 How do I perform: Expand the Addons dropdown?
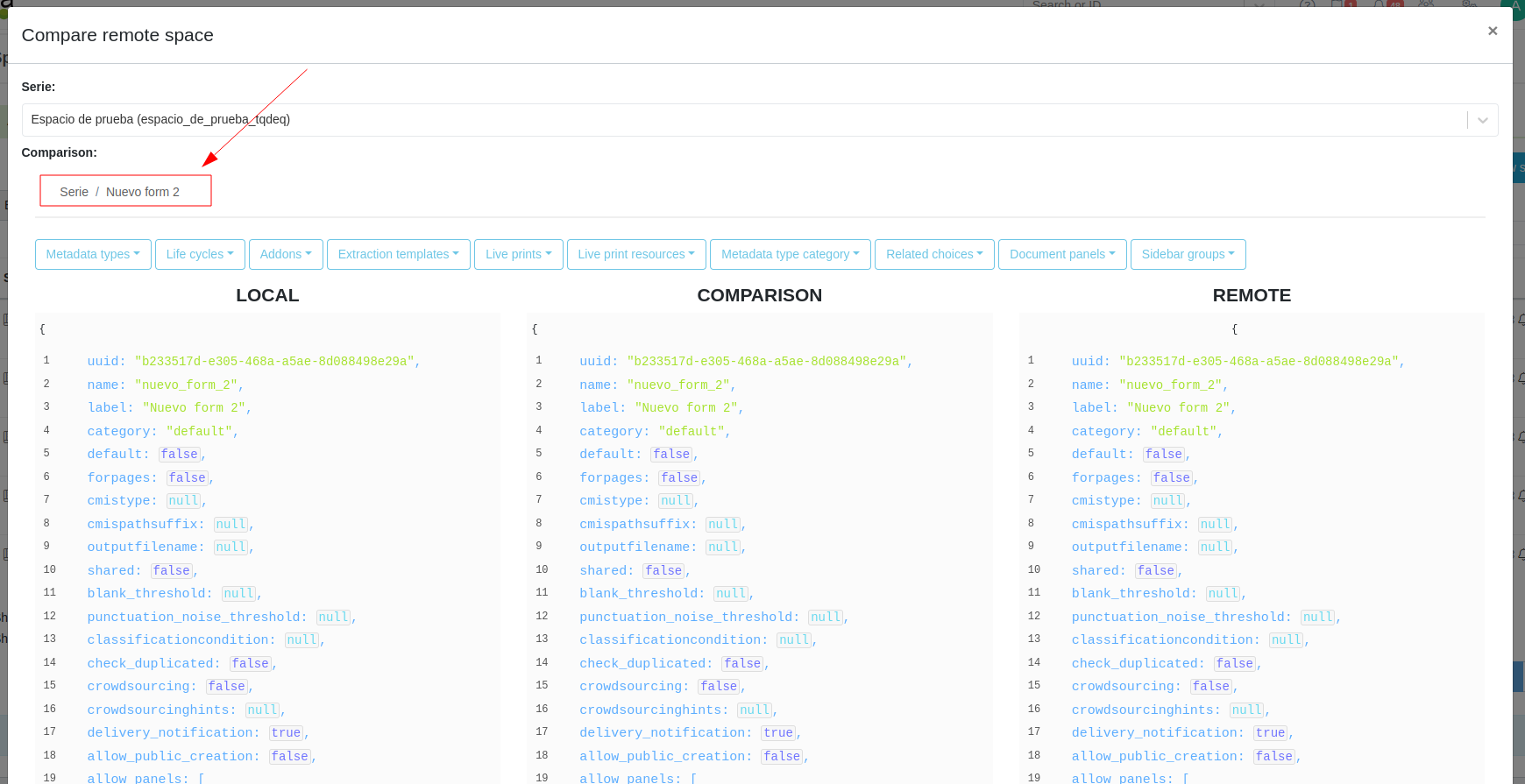(x=286, y=254)
